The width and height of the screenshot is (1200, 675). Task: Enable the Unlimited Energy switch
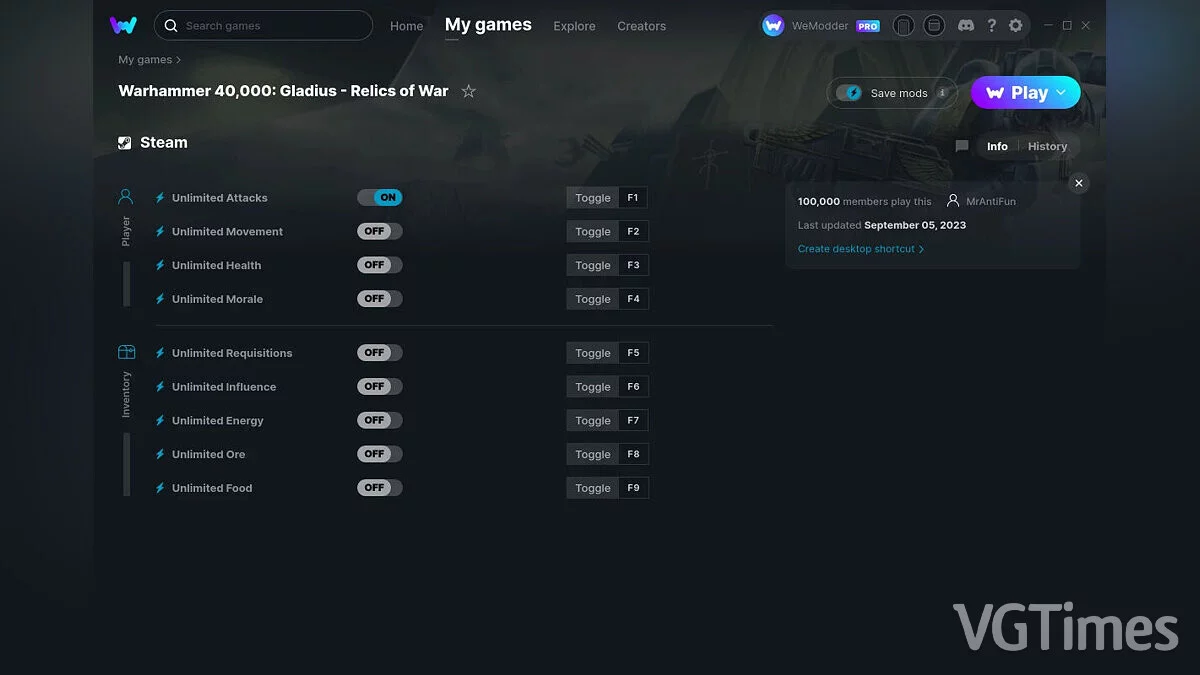pos(380,420)
